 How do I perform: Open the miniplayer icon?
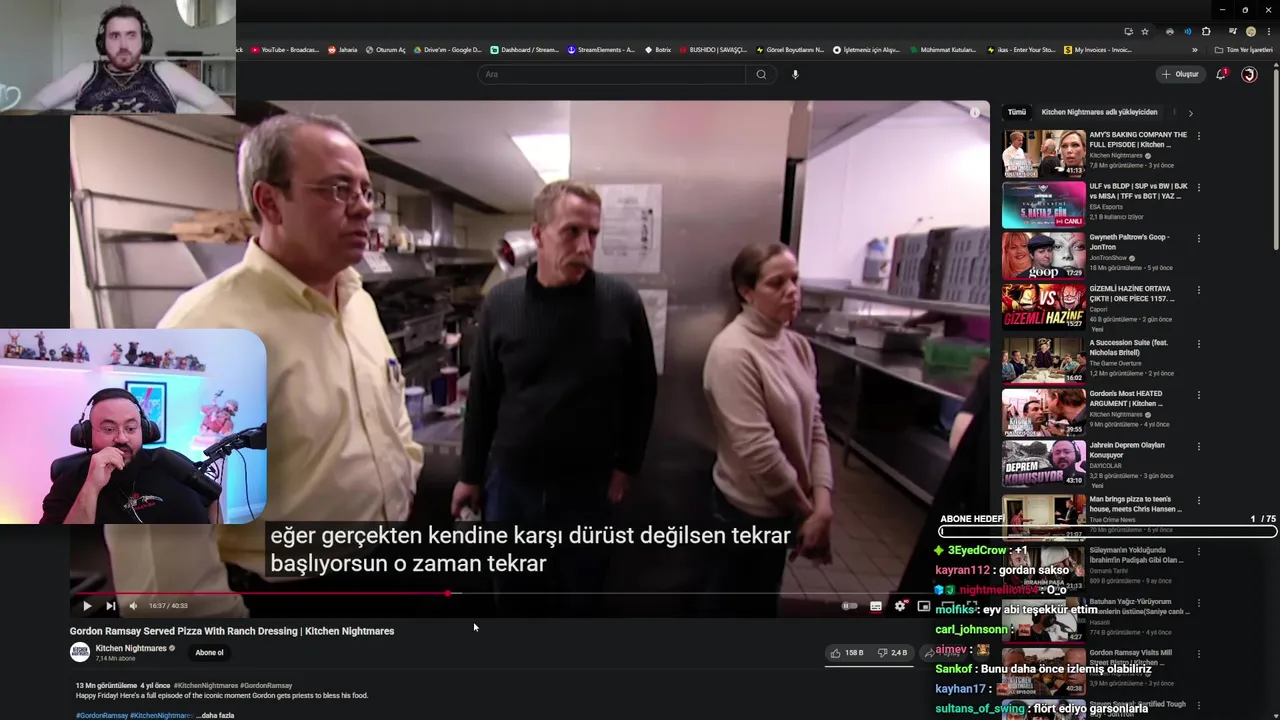click(924, 606)
